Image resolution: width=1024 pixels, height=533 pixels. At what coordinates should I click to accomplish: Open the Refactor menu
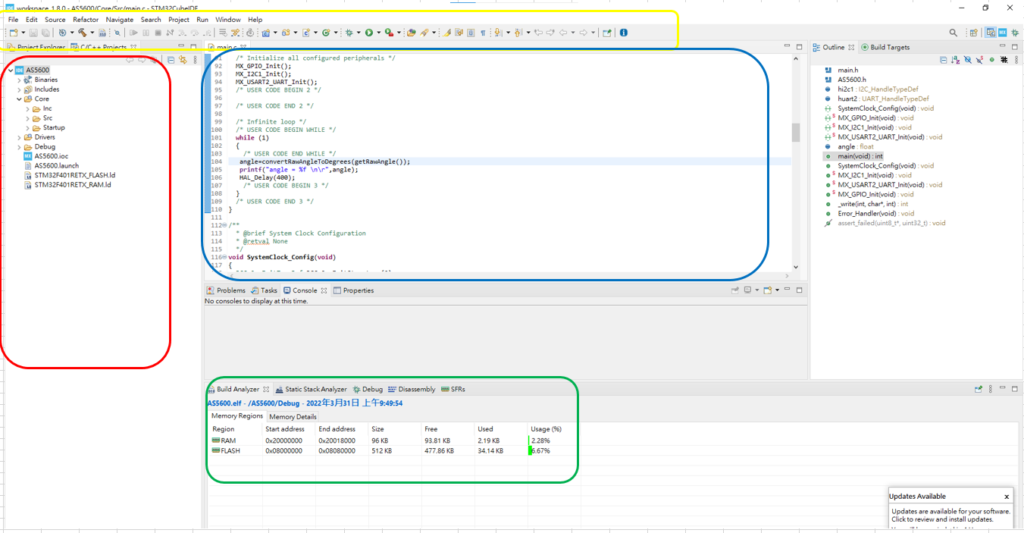tap(86, 20)
